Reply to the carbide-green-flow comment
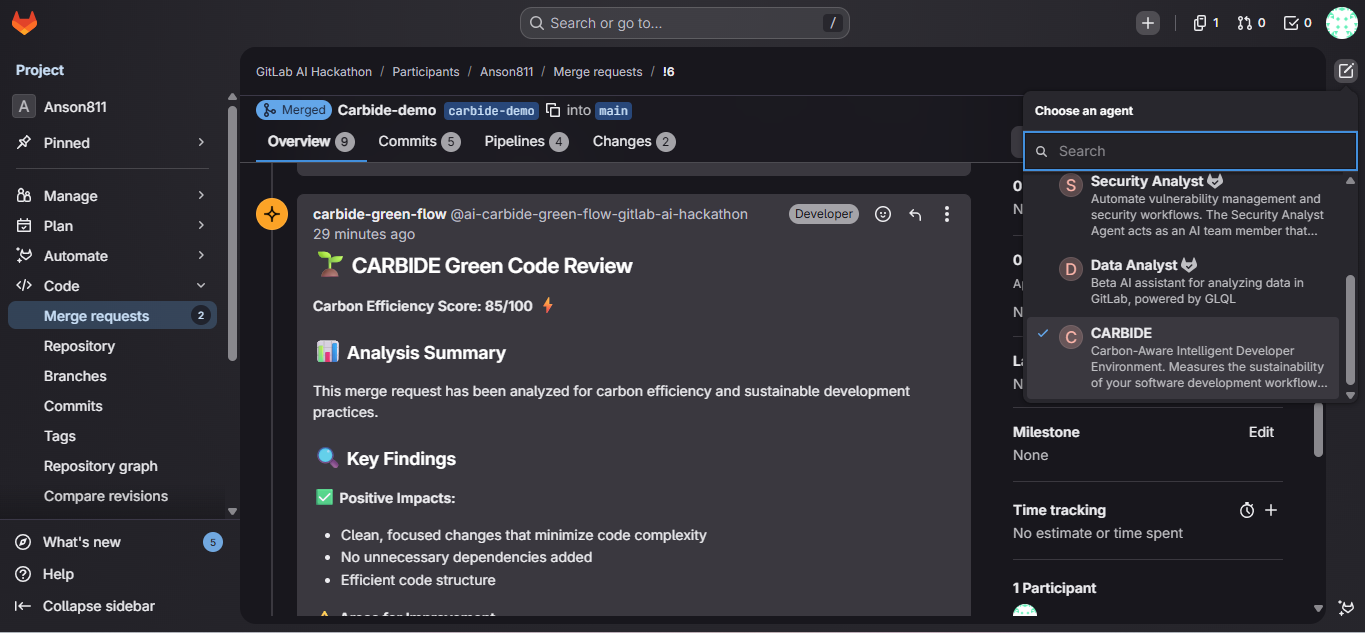The width and height of the screenshot is (1365, 633). [x=915, y=214]
